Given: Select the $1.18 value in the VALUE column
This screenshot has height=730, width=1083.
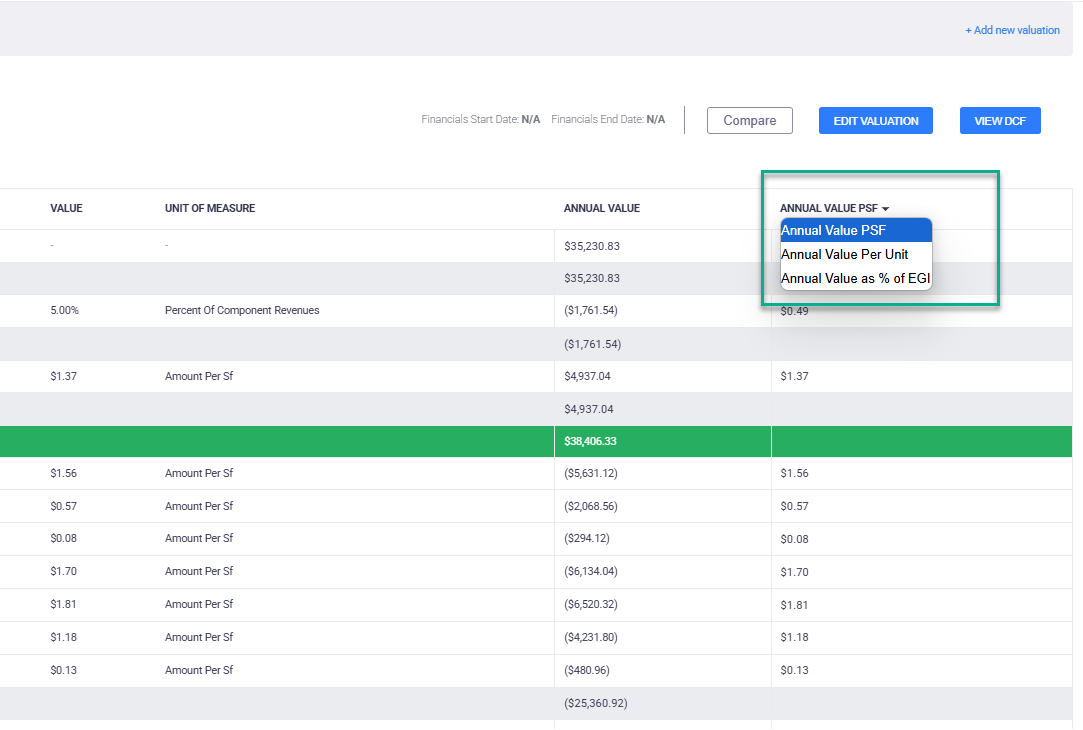Looking at the screenshot, I should pyautogui.click(x=64, y=637).
